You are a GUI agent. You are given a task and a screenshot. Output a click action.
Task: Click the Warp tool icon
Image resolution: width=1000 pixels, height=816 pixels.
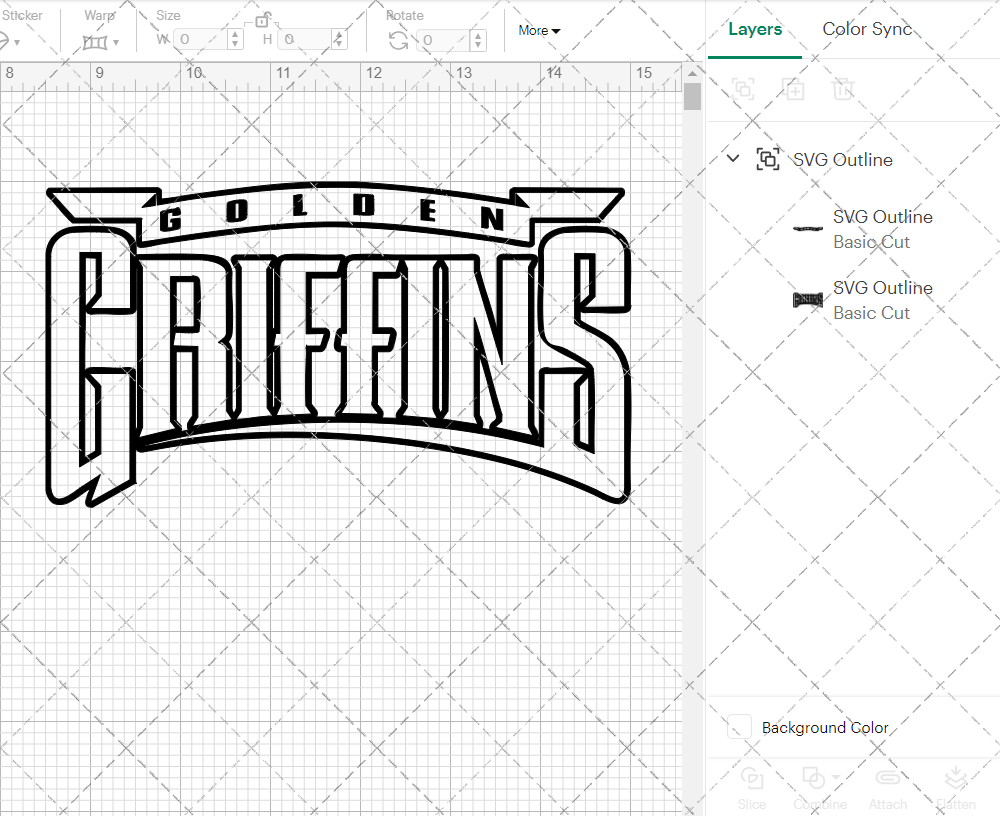click(97, 40)
